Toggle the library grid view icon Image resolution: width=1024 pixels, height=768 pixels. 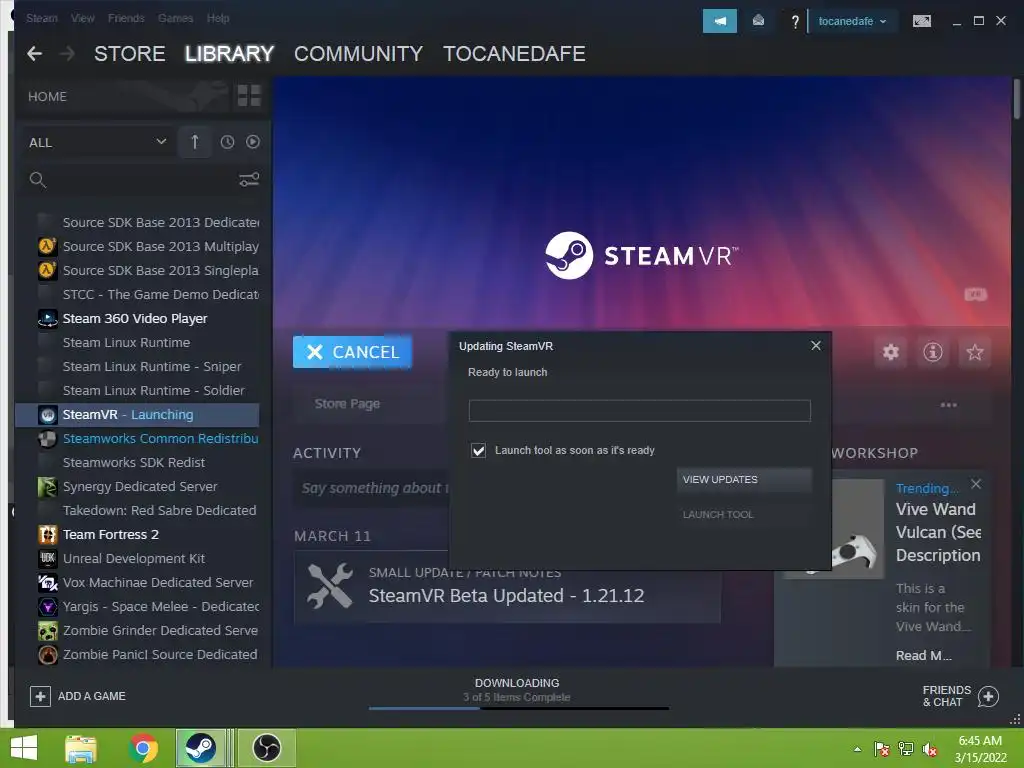[x=249, y=95]
